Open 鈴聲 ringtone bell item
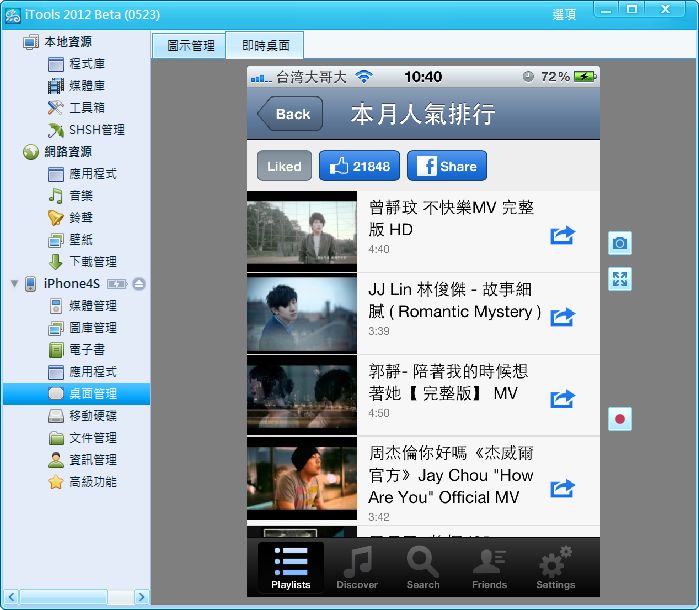Viewport: 699px width, 610px height. (70, 218)
